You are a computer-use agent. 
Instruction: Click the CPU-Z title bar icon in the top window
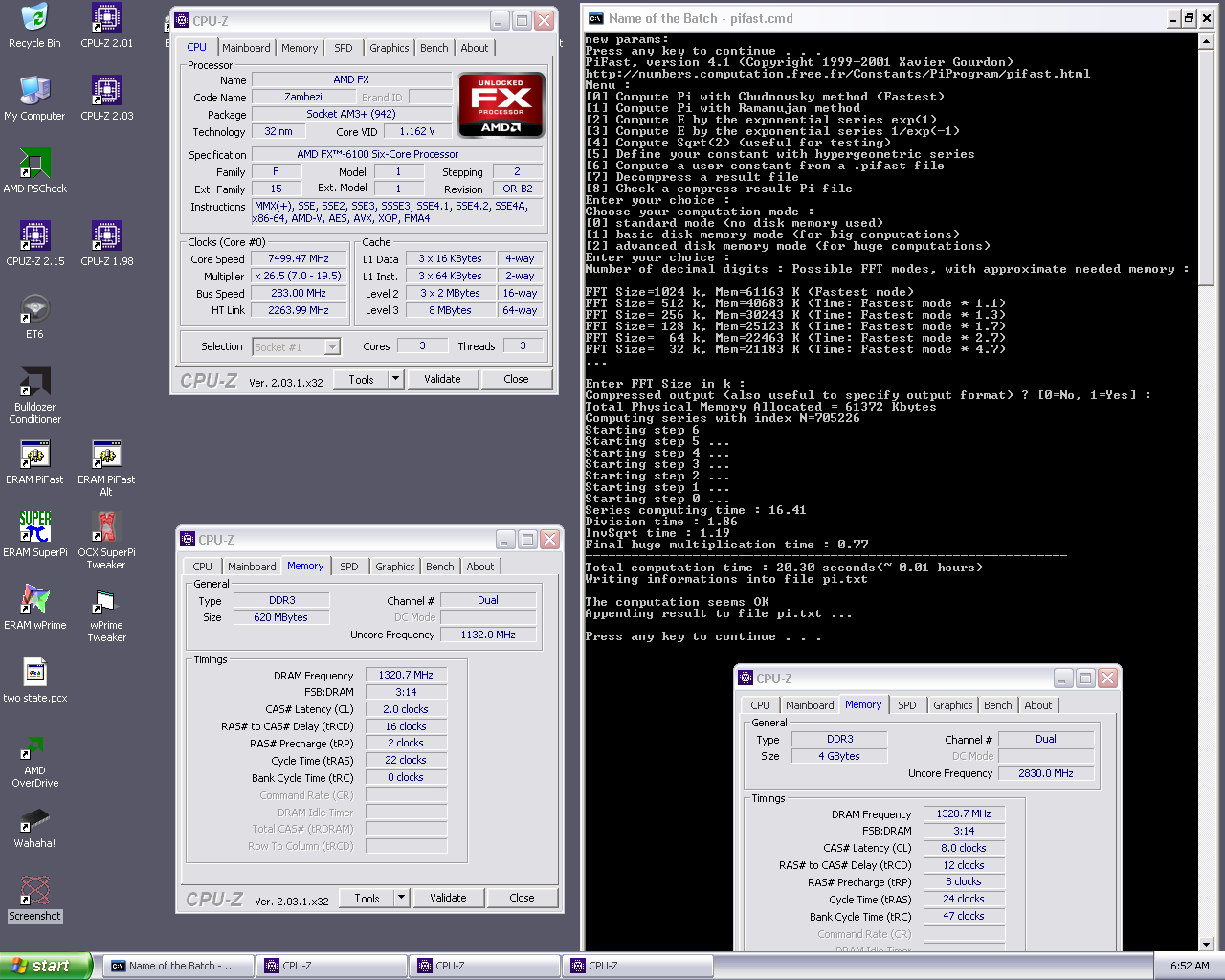pos(182,20)
